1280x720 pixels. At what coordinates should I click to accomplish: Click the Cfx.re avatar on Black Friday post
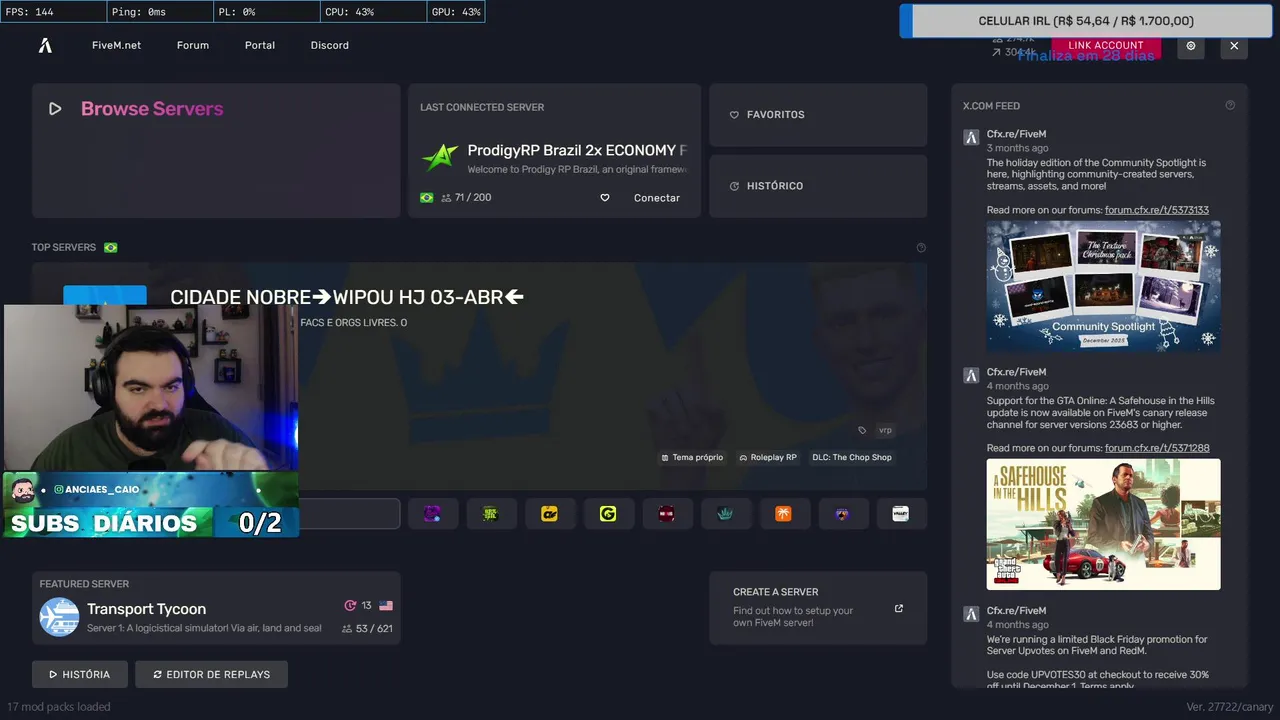point(970,613)
